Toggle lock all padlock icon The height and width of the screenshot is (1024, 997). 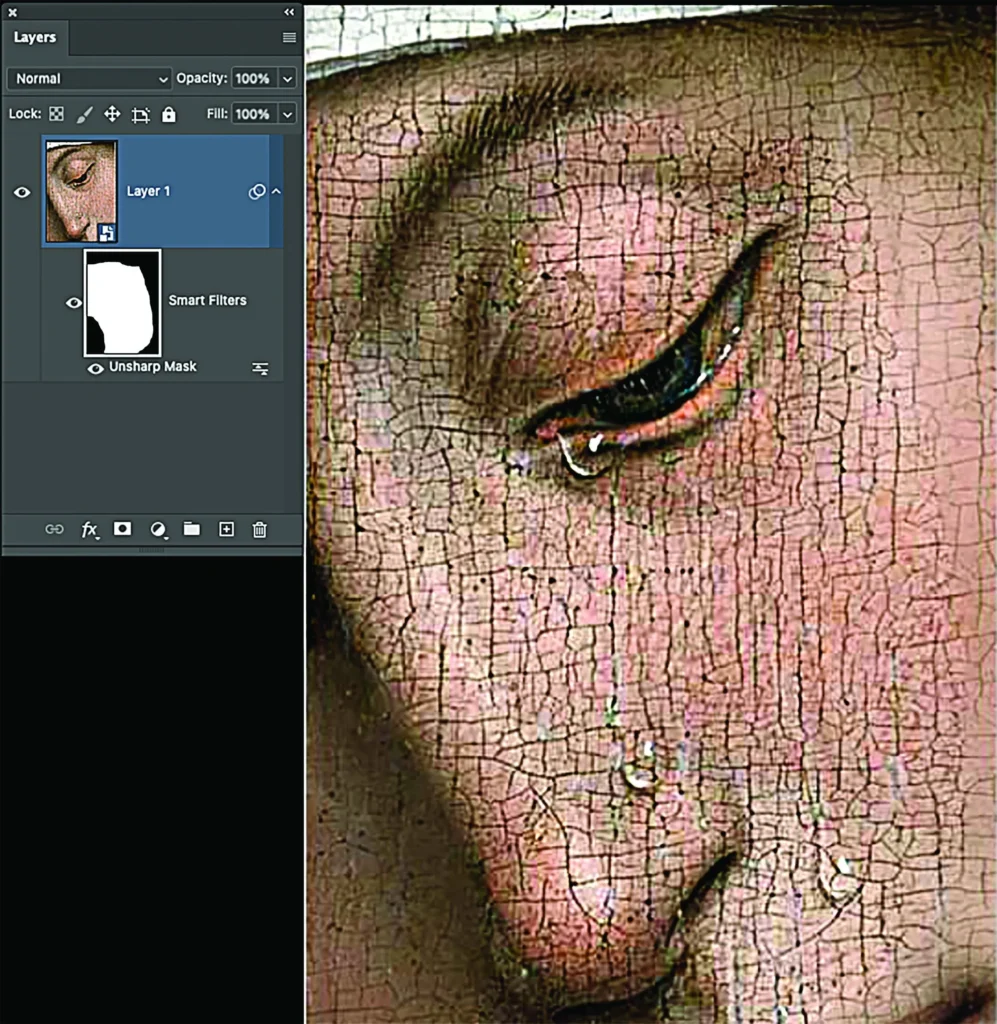click(168, 114)
